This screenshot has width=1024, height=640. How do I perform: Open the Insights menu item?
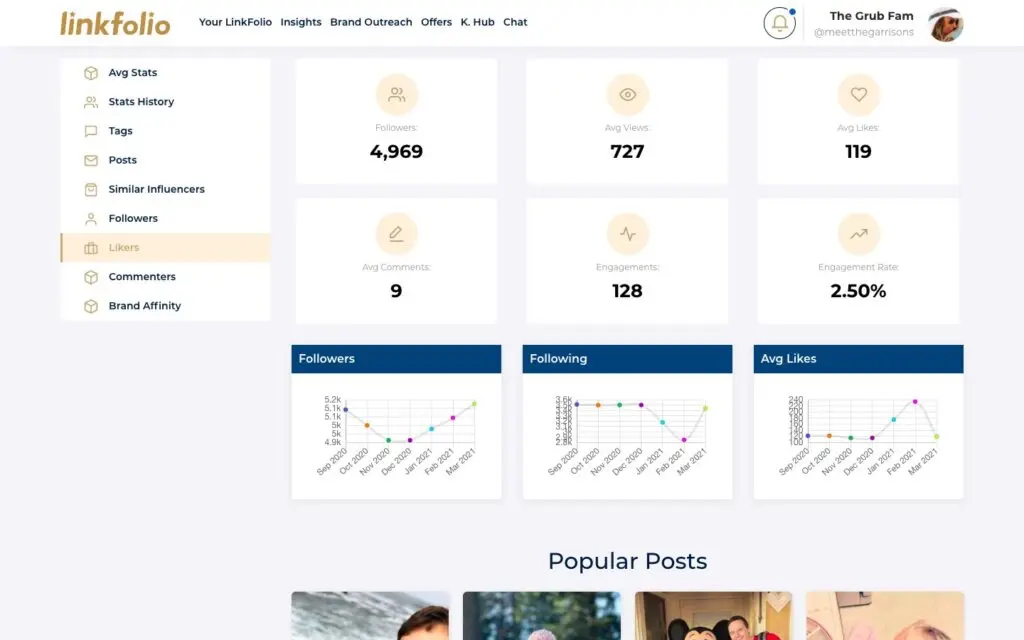301,22
